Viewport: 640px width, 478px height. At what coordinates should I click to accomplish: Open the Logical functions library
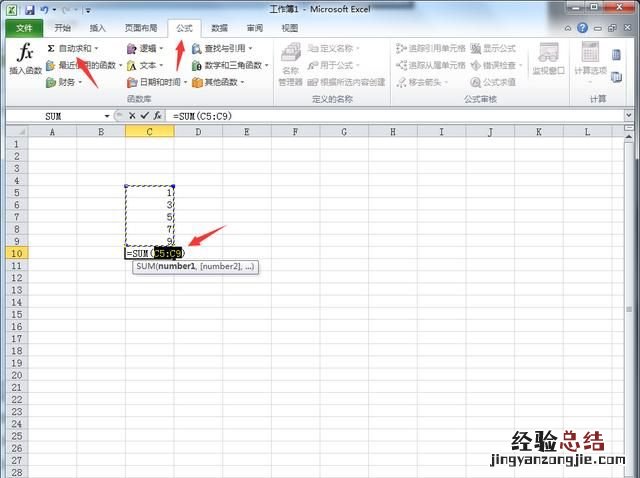tap(146, 48)
